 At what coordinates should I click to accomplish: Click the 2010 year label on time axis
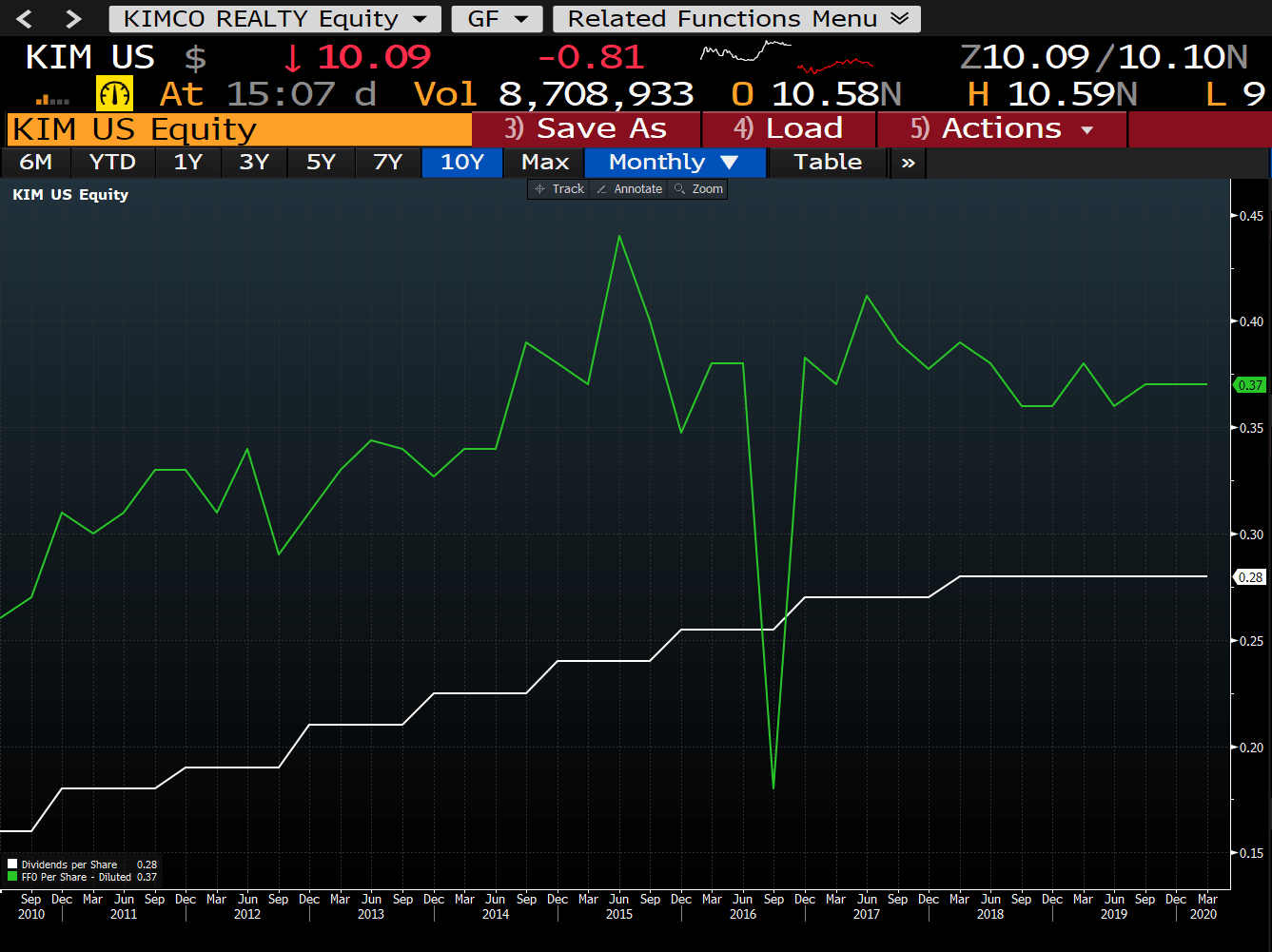click(31, 914)
